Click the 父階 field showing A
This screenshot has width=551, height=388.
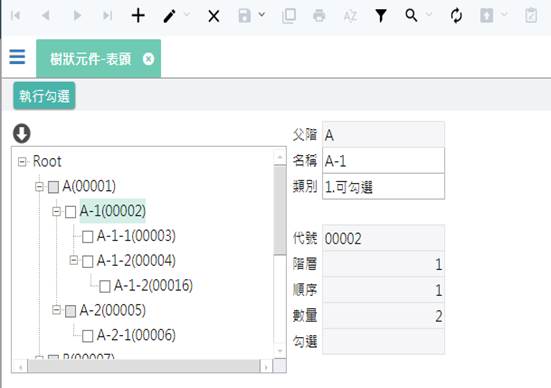point(383,134)
